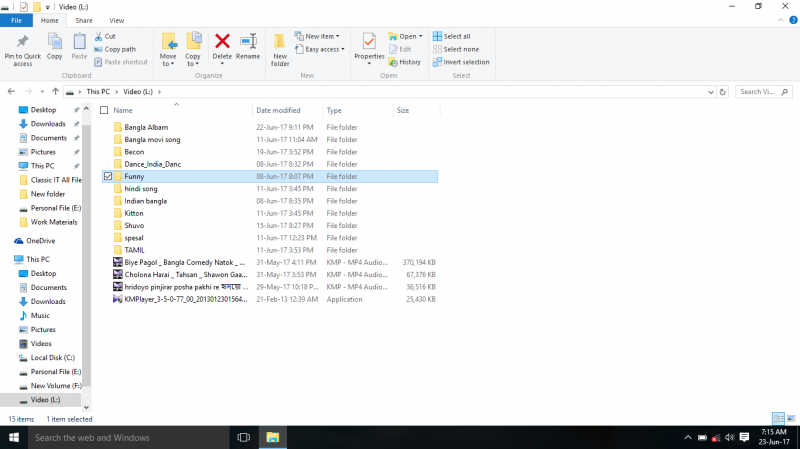This screenshot has width=800, height=449.
Task: Go up one folder level arrow
Action: 55,91
